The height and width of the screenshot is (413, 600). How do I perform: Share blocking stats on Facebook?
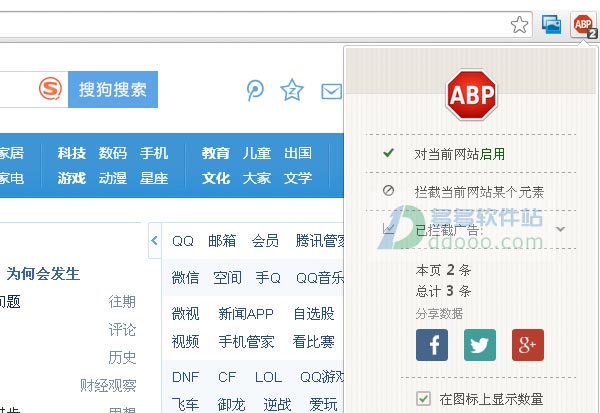point(432,345)
